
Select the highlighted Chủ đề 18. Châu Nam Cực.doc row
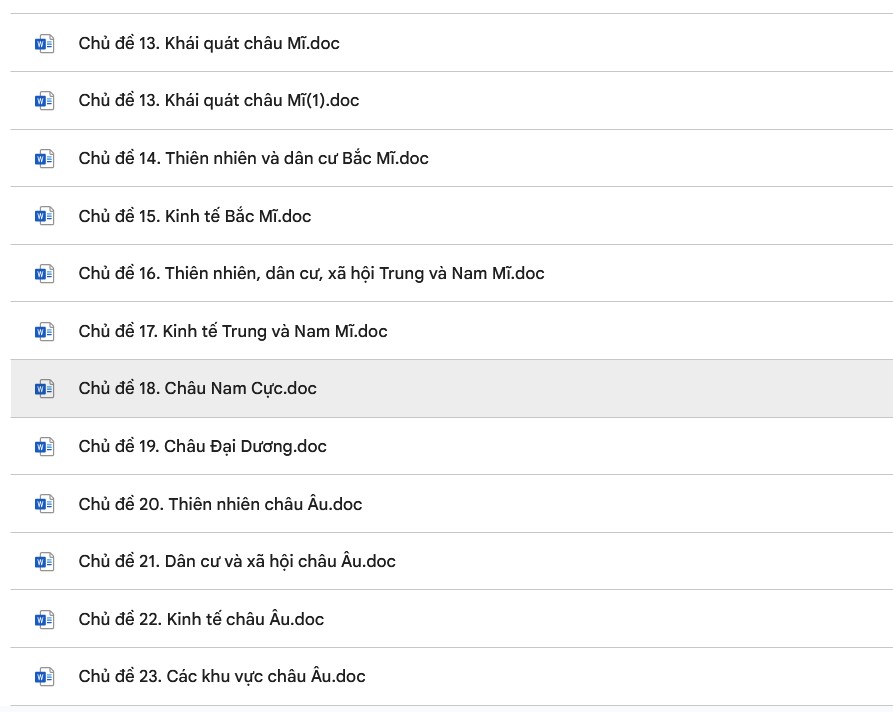(452, 388)
